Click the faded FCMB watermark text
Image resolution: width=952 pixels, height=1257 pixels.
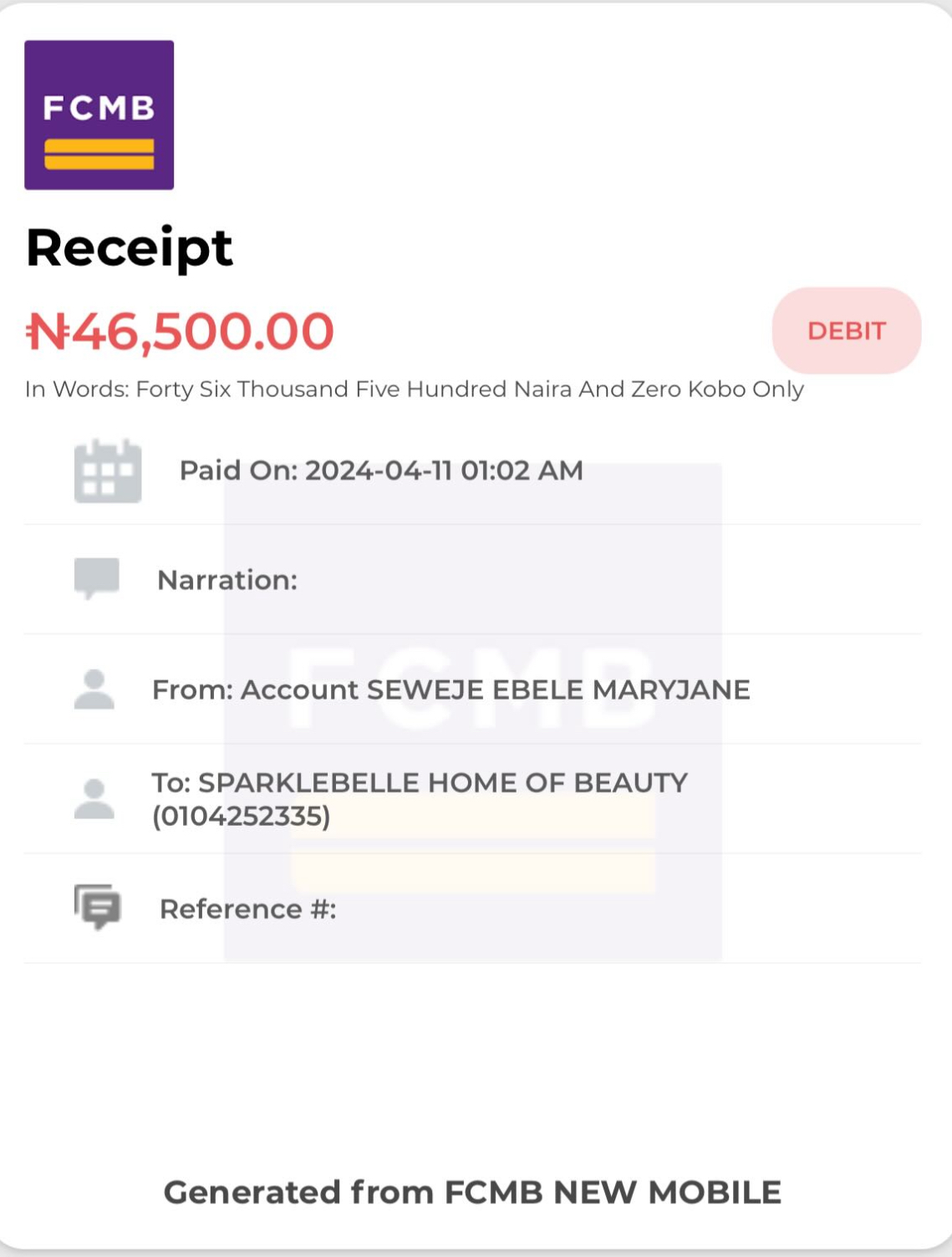tap(471, 687)
